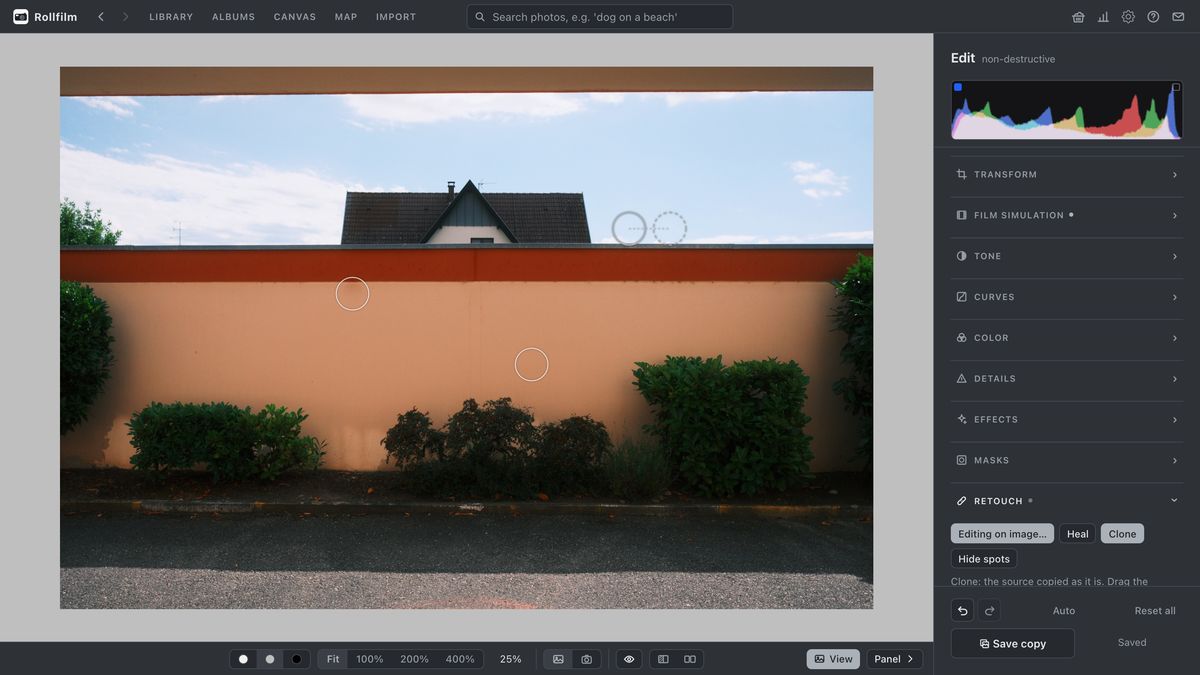This screenshot has width=1200, height=675.
Task: Expand the Masks section
Action: [1067, 460]
